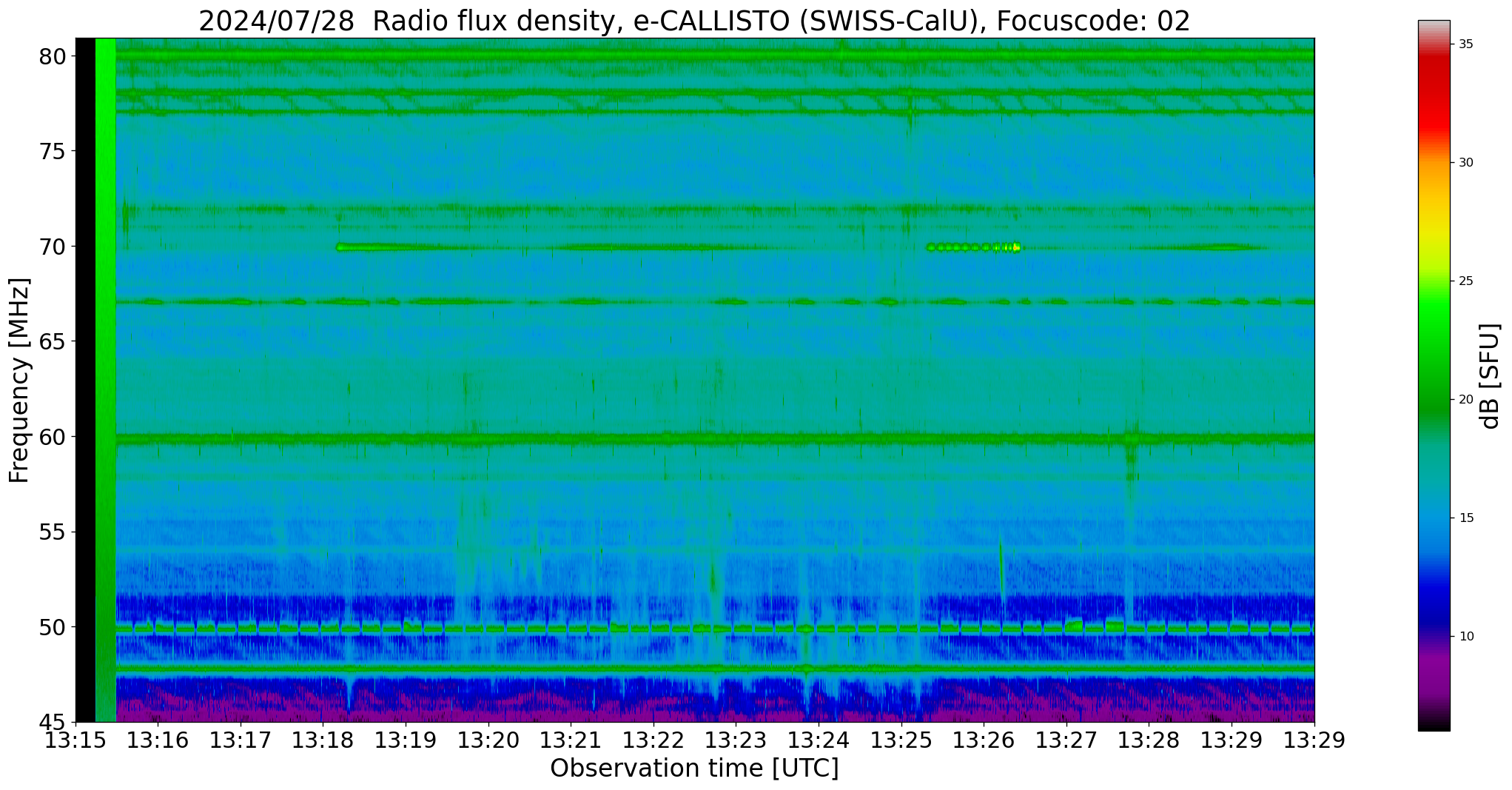Click the 13:22 time tick label

653,740
